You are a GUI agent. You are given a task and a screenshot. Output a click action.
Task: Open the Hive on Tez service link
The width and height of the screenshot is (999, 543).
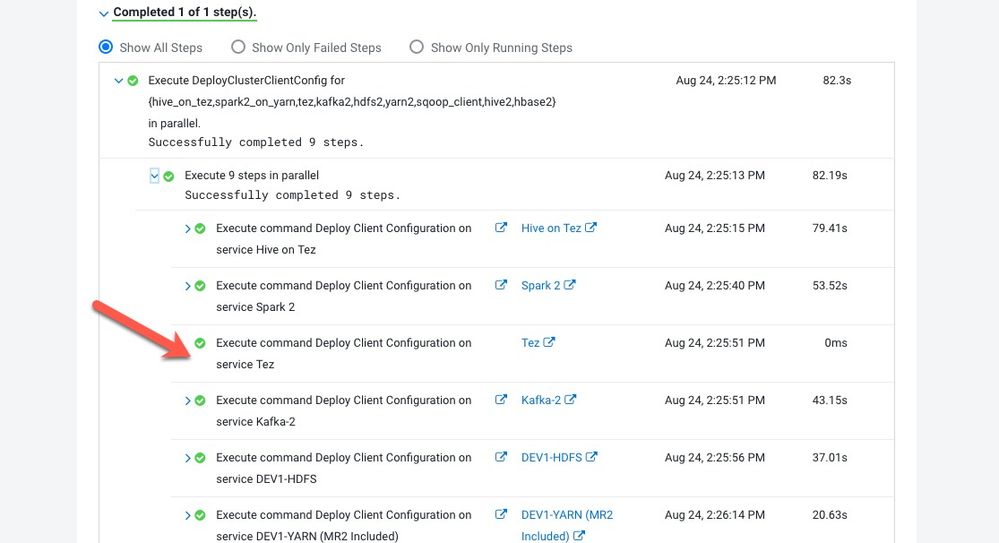(x=551, y=228)
